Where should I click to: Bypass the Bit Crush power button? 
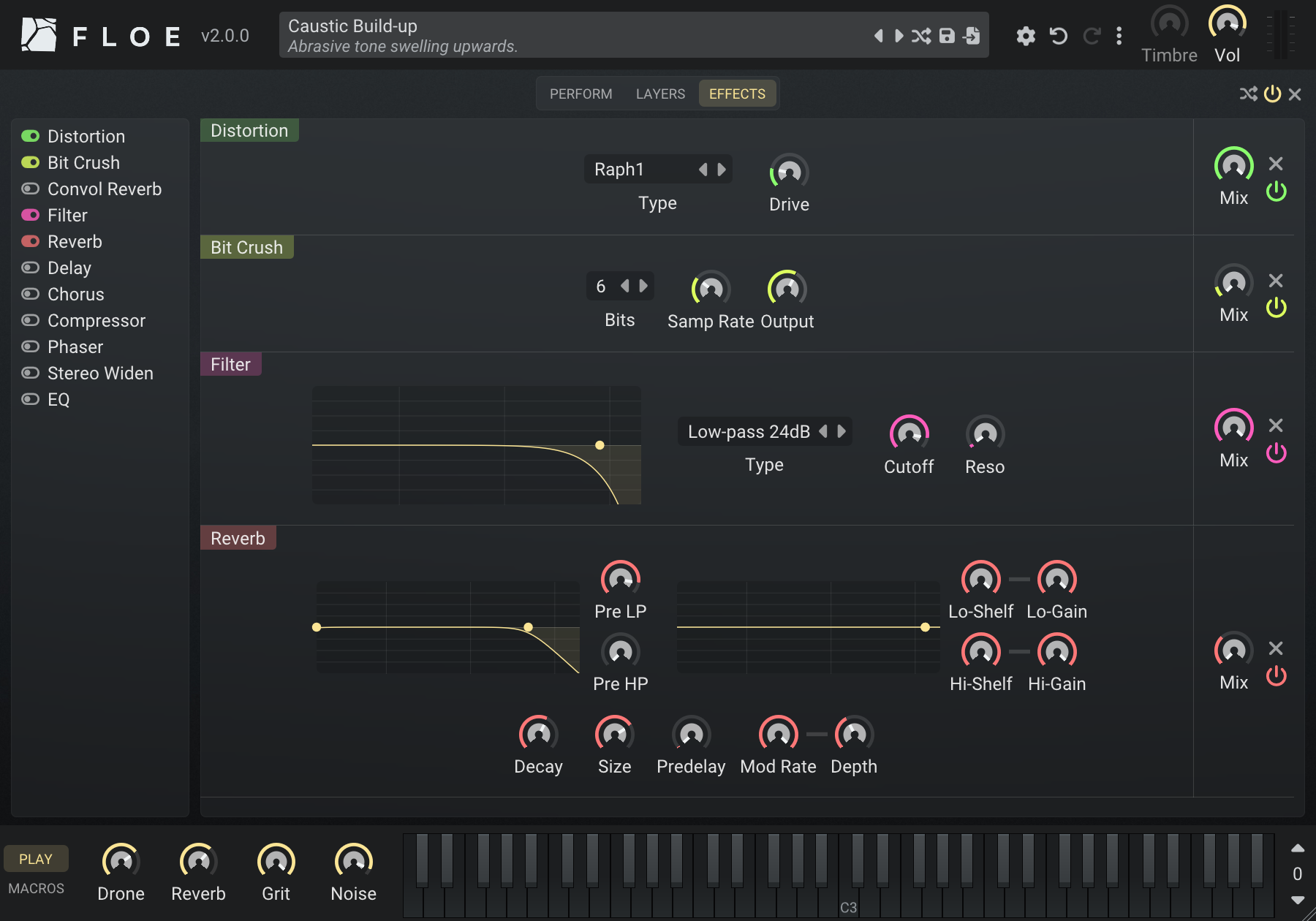1277,308
